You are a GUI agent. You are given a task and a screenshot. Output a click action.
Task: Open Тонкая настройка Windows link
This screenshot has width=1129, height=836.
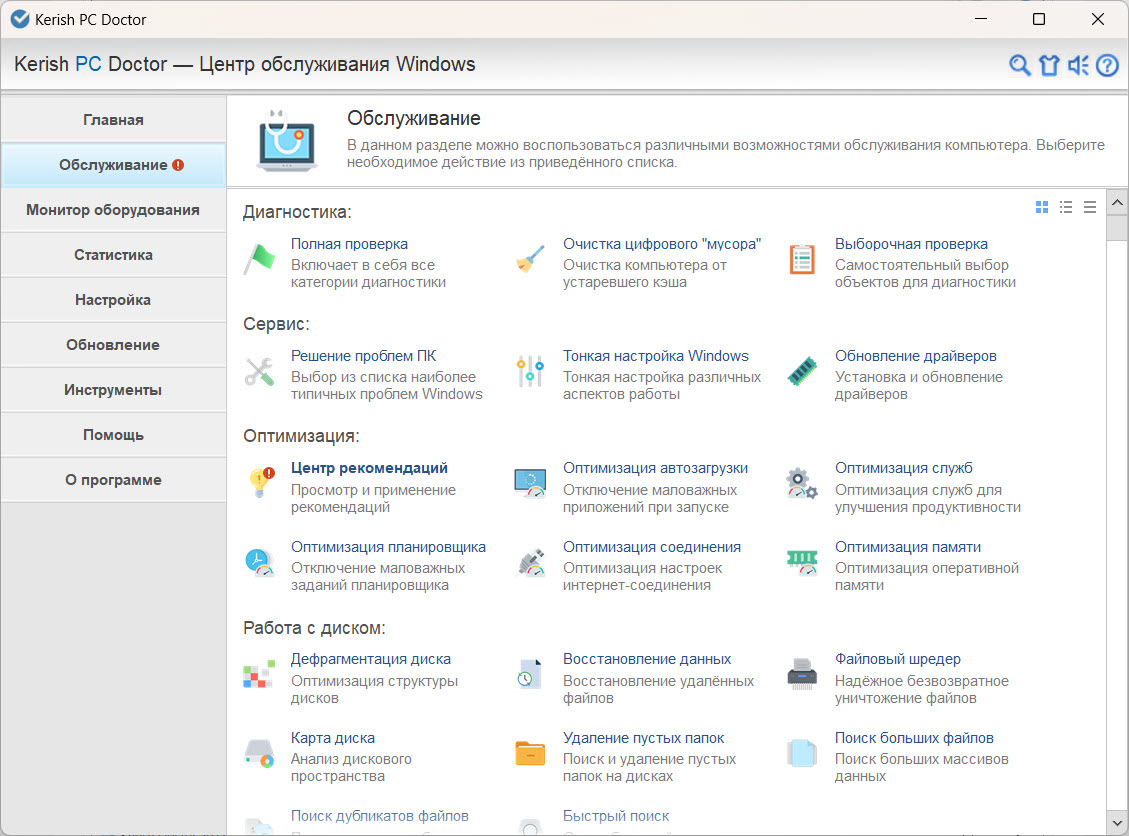[x=655, y=356]
